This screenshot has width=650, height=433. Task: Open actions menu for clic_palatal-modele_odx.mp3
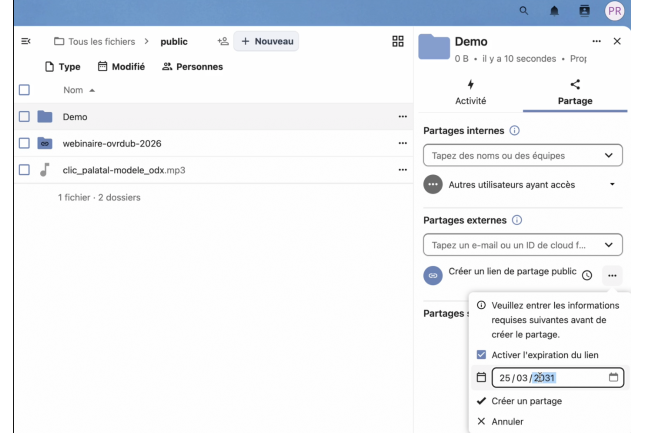click(x=403, y=170)
